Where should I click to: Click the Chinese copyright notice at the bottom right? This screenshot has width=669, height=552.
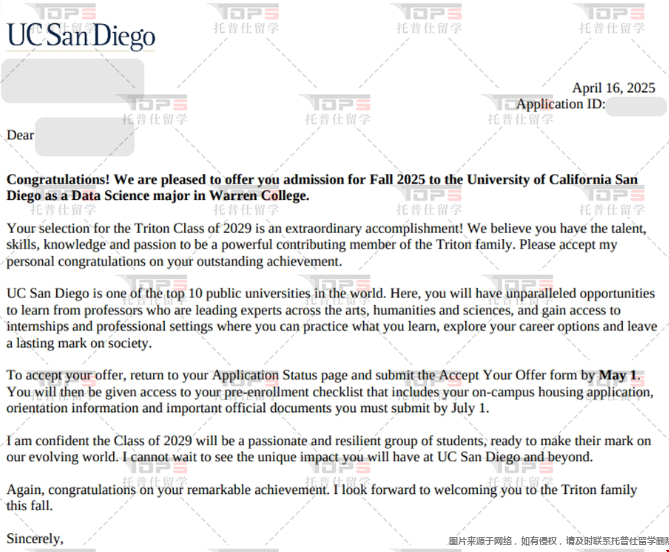(558, 541)
